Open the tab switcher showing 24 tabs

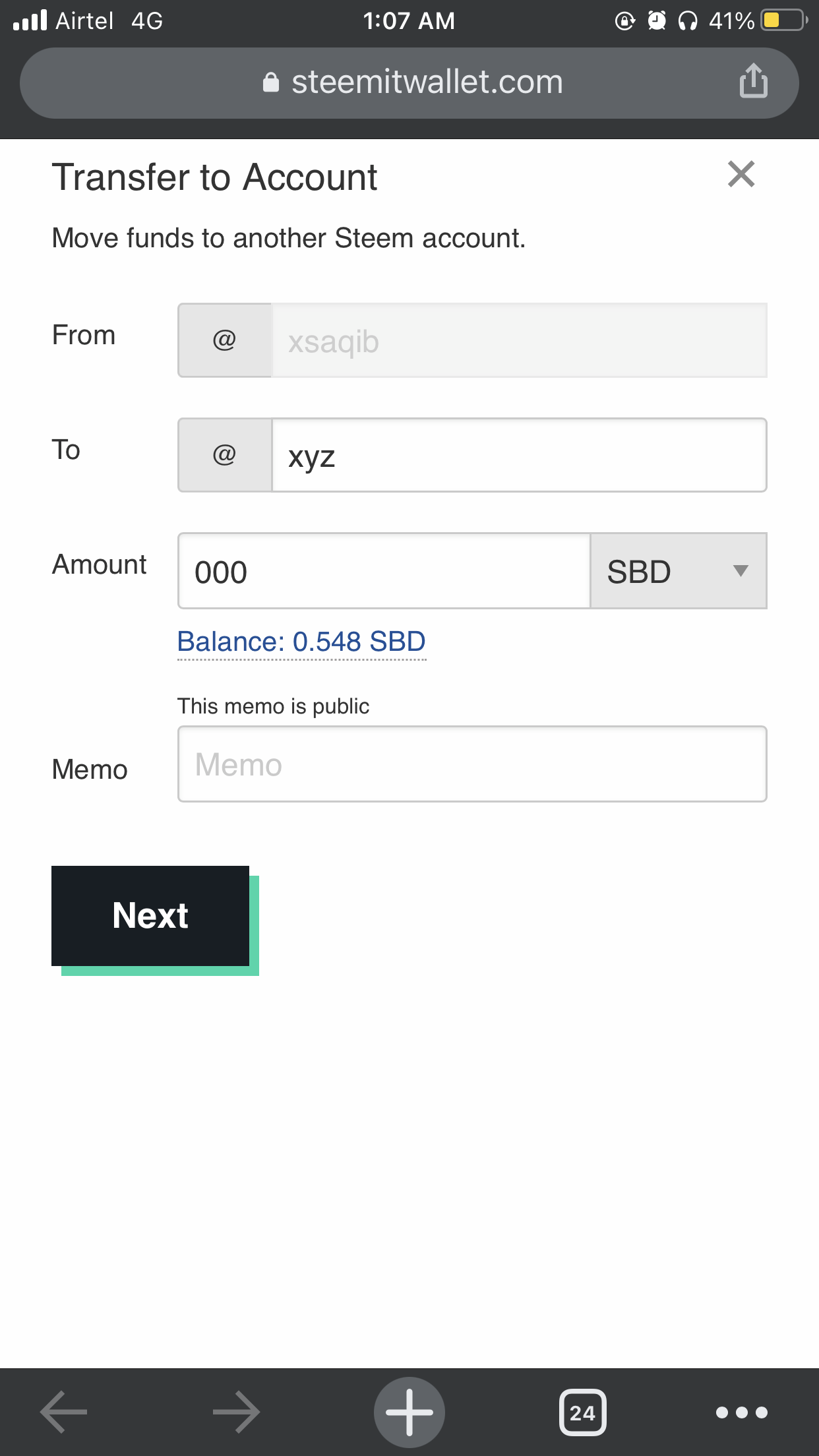point(582,1412)
